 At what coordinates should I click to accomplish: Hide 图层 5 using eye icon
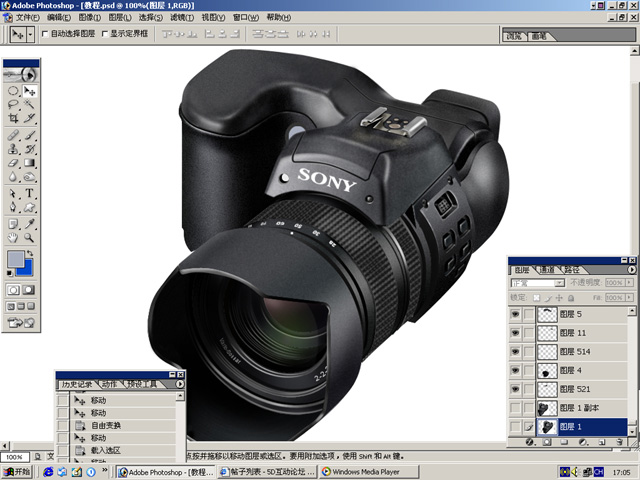click(x=516, y=314)
